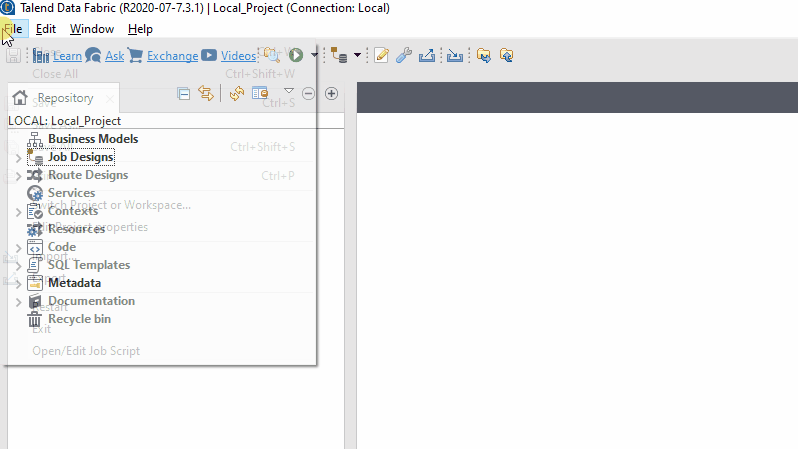The height and width of the screenshot is (449, 798).
Task: Click the pencil edit icon in toolbar
Action: tap(381, 56)
